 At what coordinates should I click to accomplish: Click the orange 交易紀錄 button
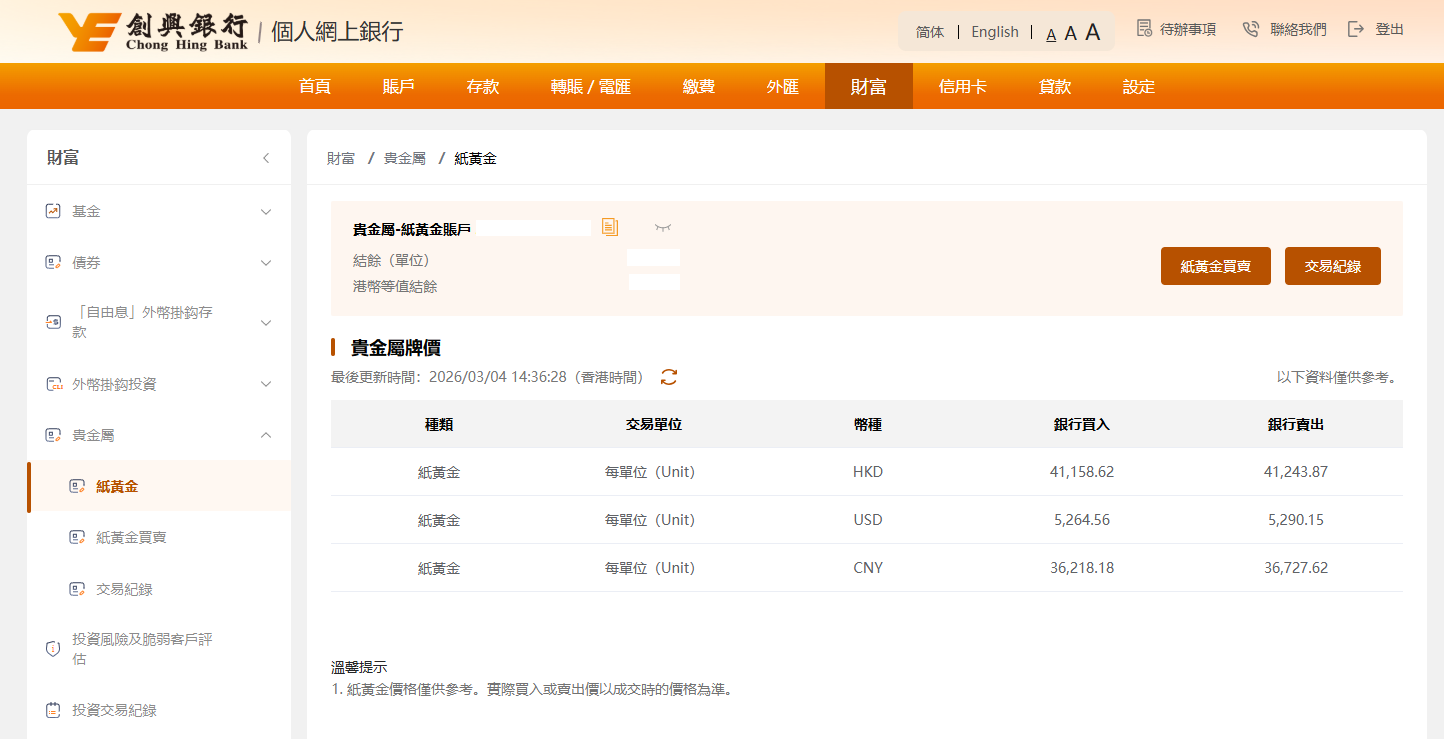pos(1332,266)
